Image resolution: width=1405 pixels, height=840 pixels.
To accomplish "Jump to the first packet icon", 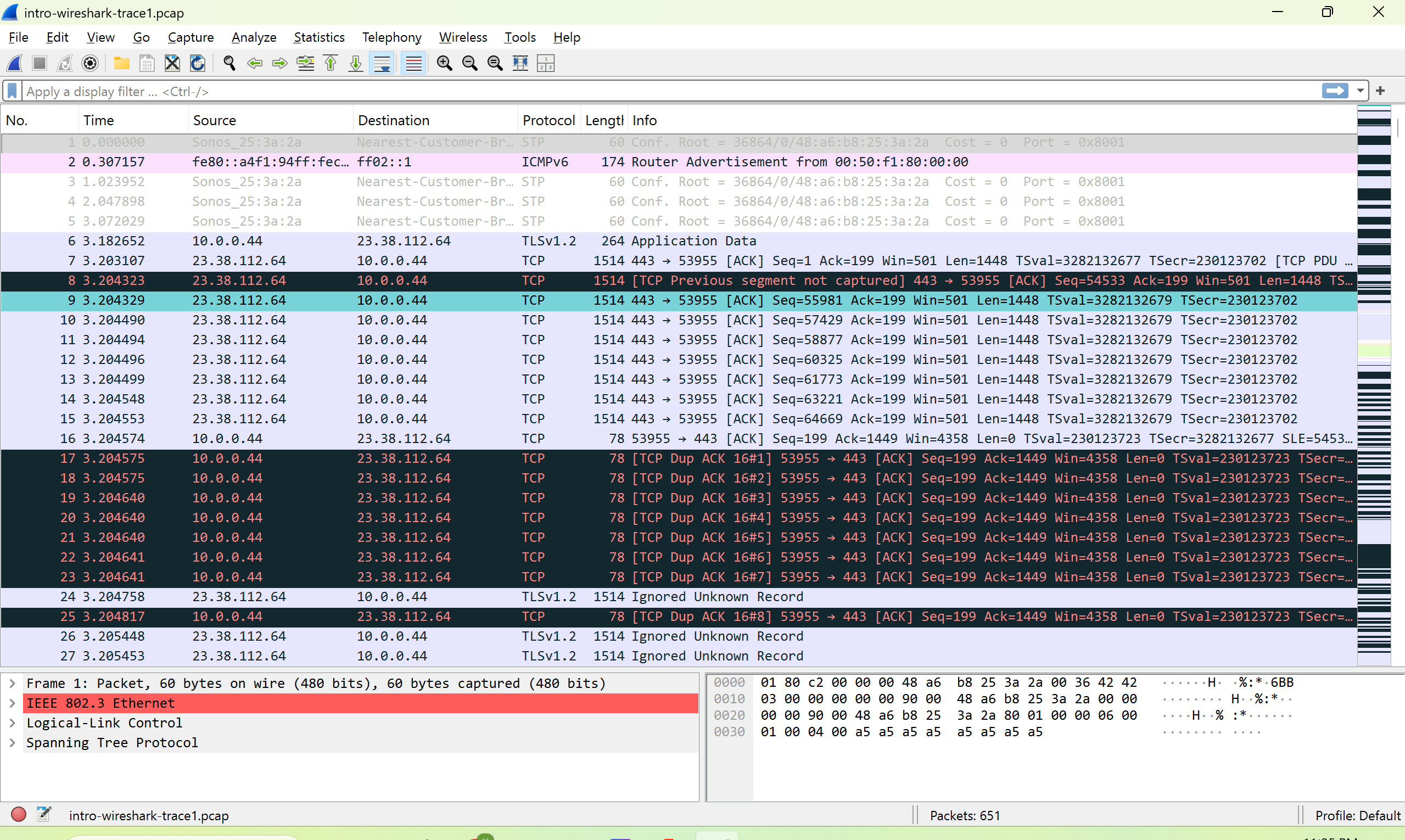I will [331, 63].
